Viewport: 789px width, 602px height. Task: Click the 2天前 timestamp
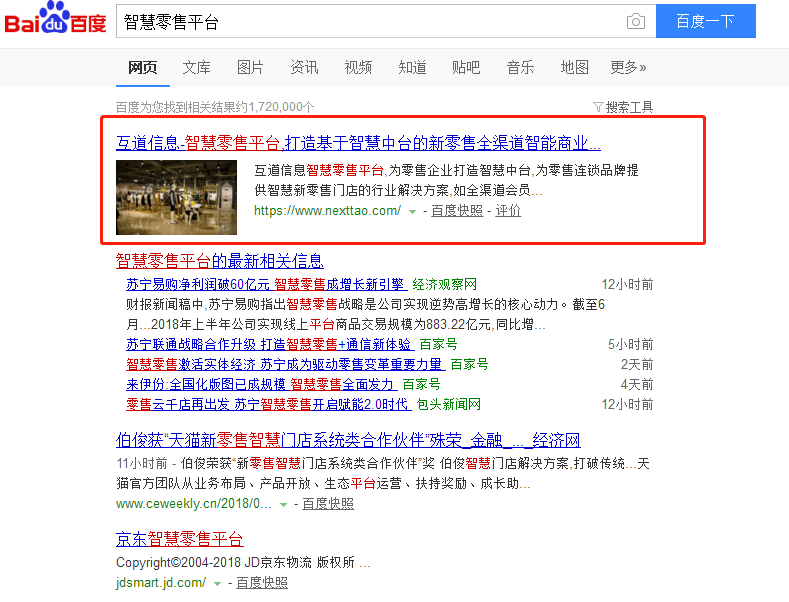[637, 364]
